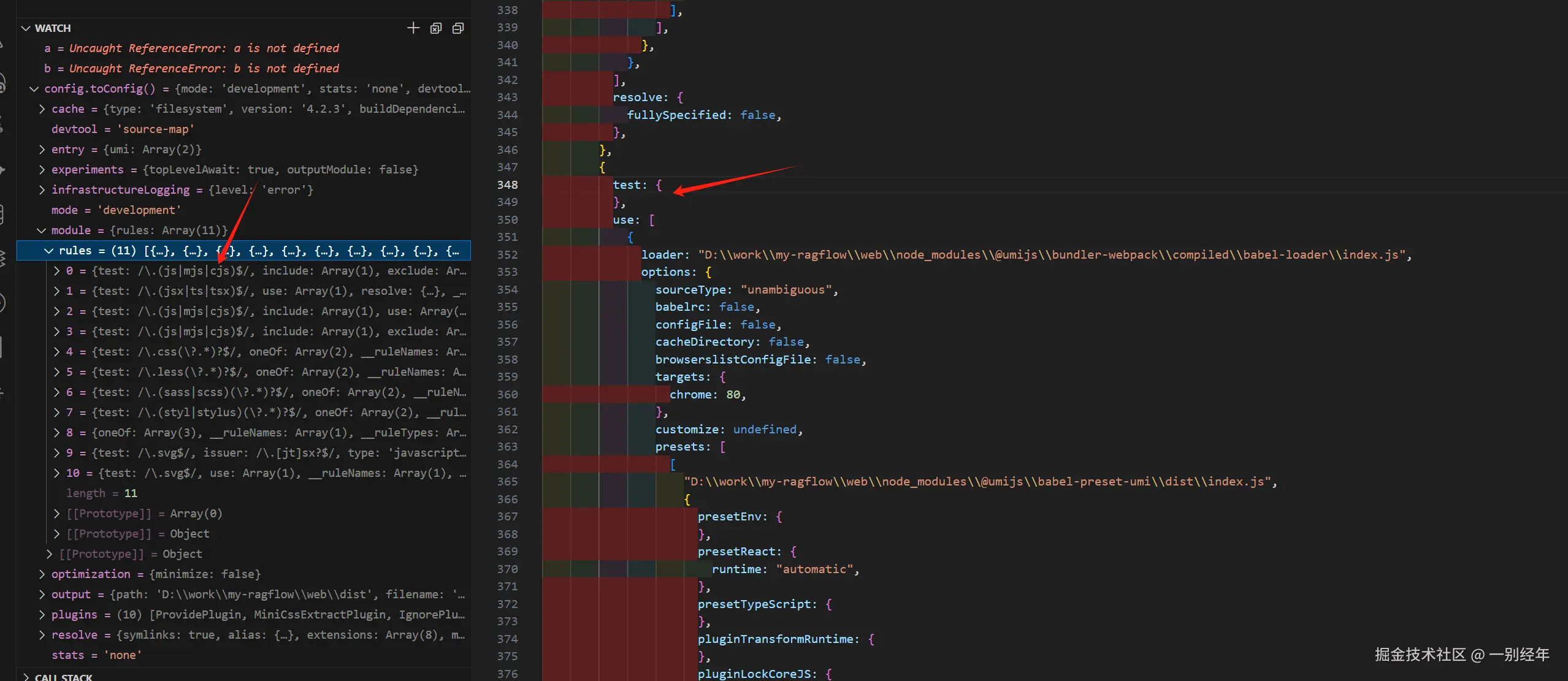Expand rule 4 matching css files
Image resolution: width=1568 pixels, height=681 pixels.
pos(56,352)
